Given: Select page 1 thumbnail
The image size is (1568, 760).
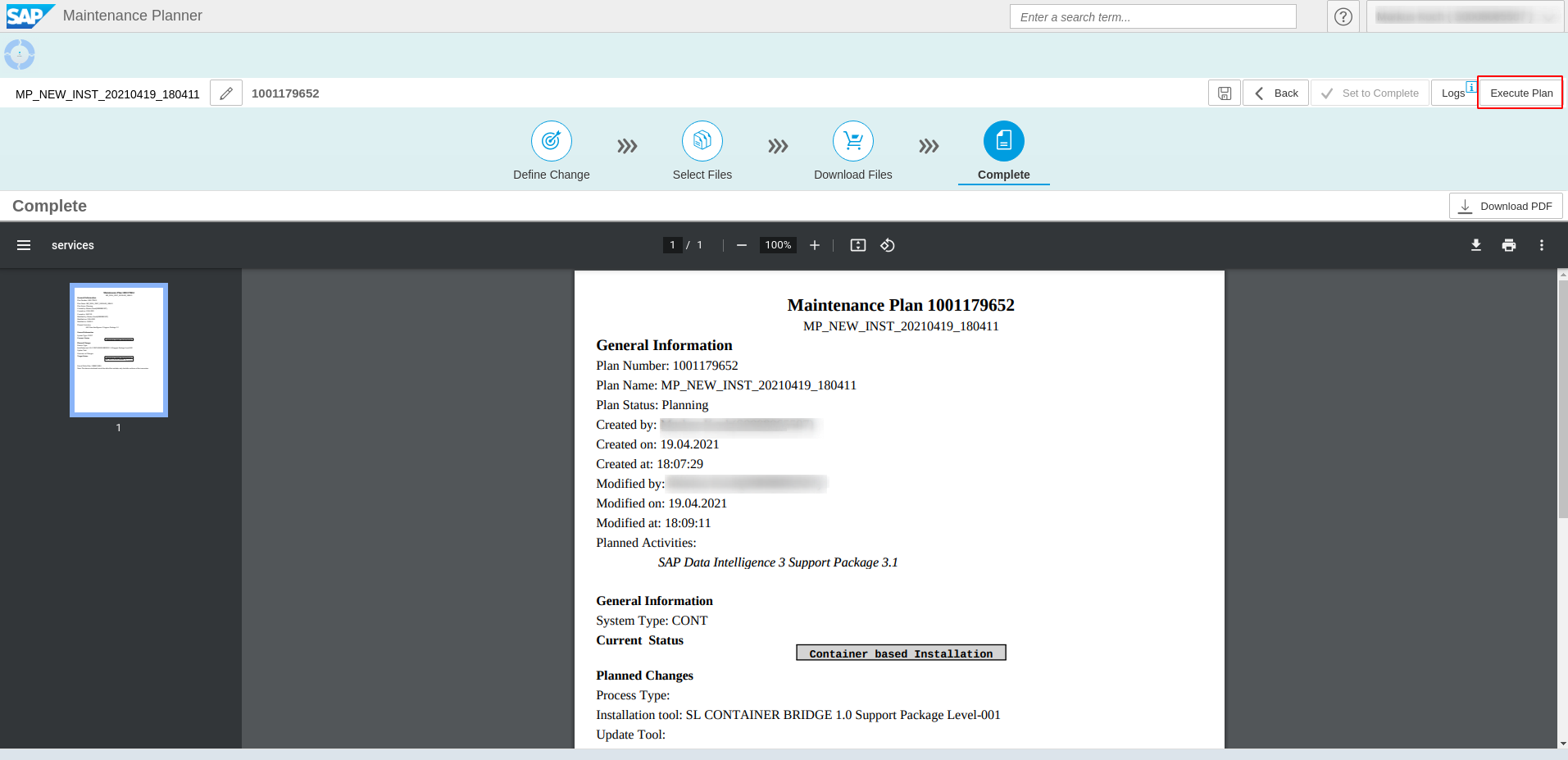Looking at the screenshot, I should pyautogui.click(x=119, y=350).
